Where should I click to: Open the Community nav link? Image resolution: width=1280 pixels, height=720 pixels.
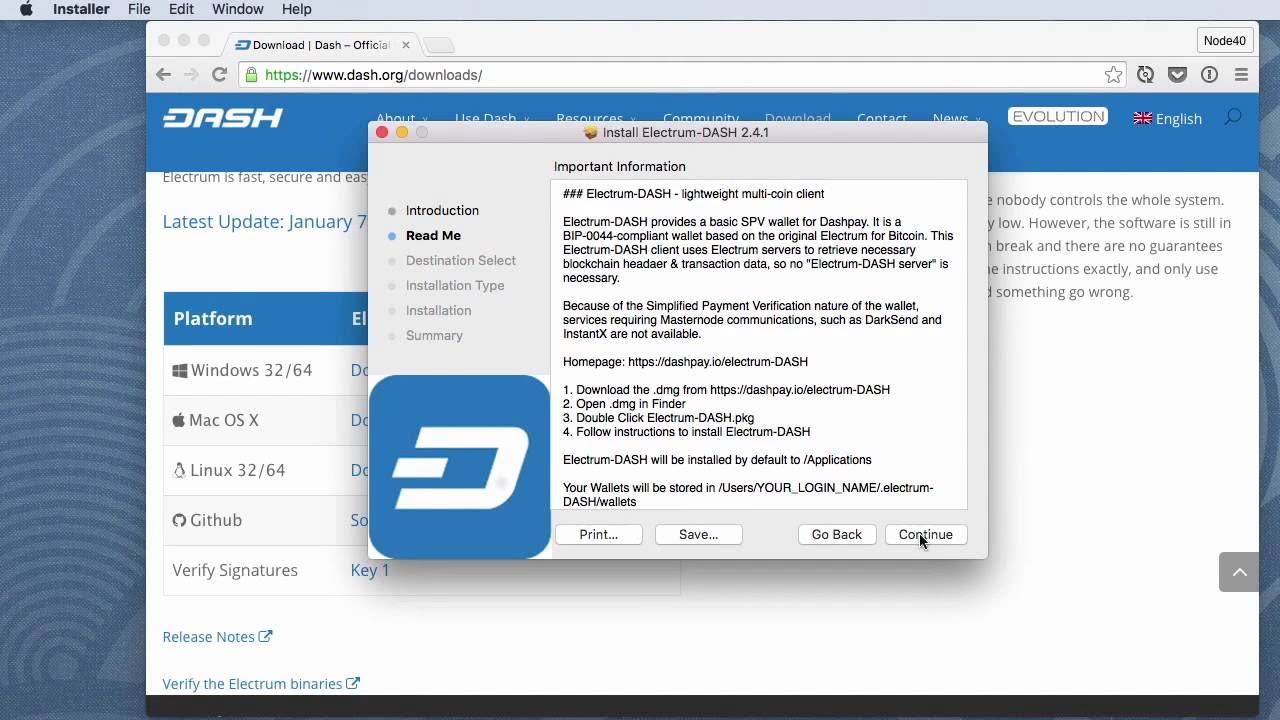pos(701,119)
